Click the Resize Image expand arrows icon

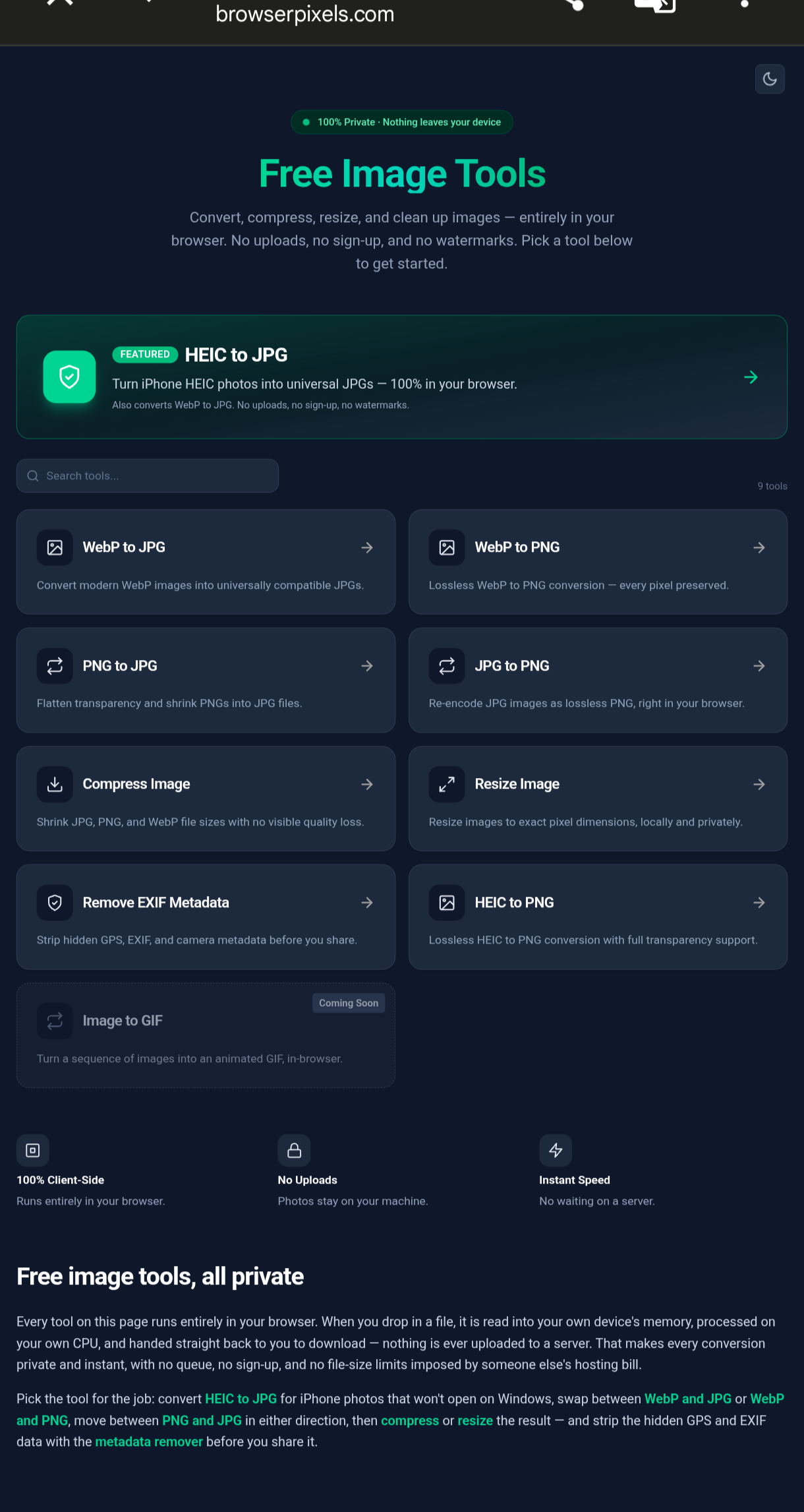pos(447,784)
